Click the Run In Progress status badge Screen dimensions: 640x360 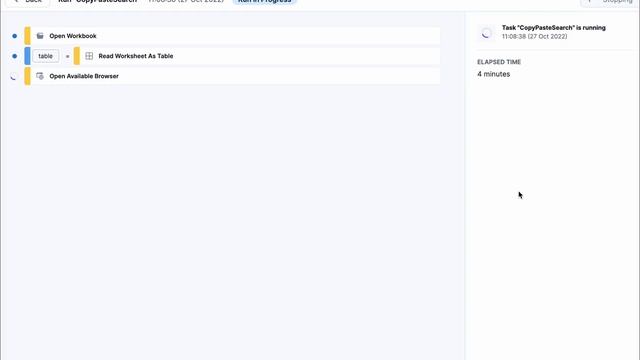pos(264,1)
